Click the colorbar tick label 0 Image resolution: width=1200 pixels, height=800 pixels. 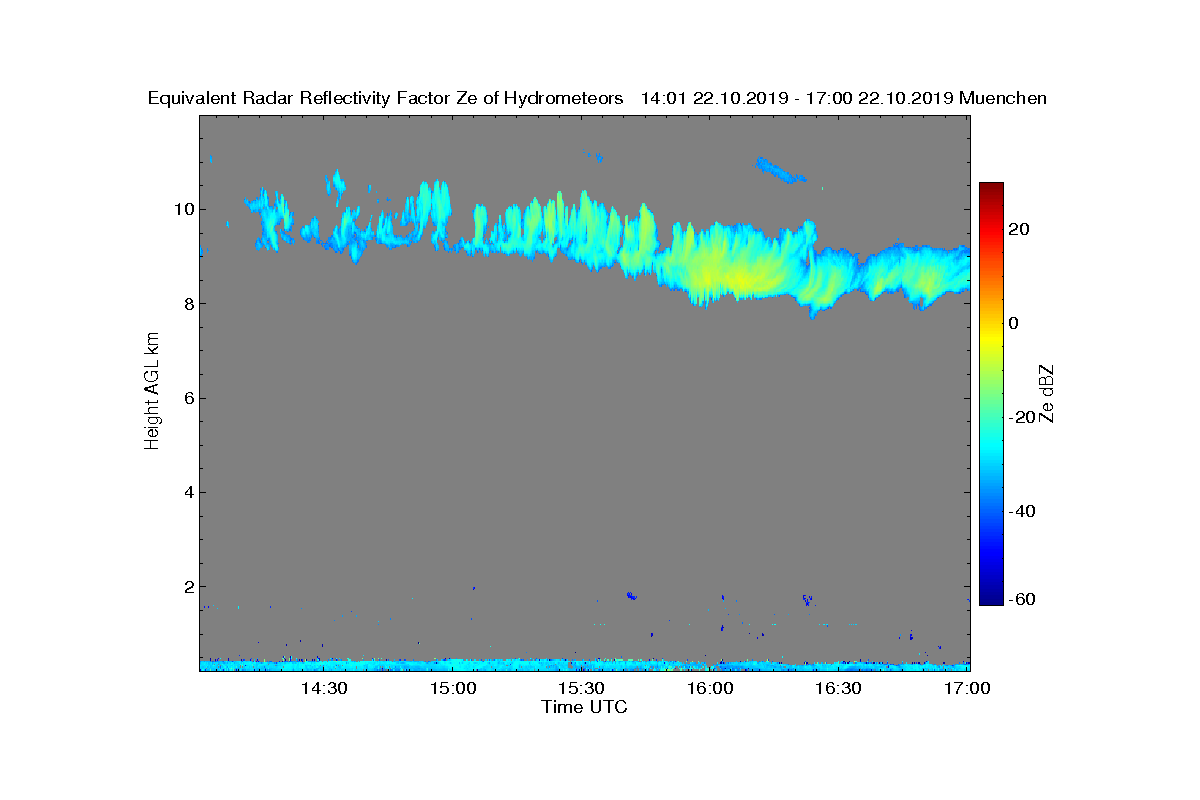point(1014,323)
